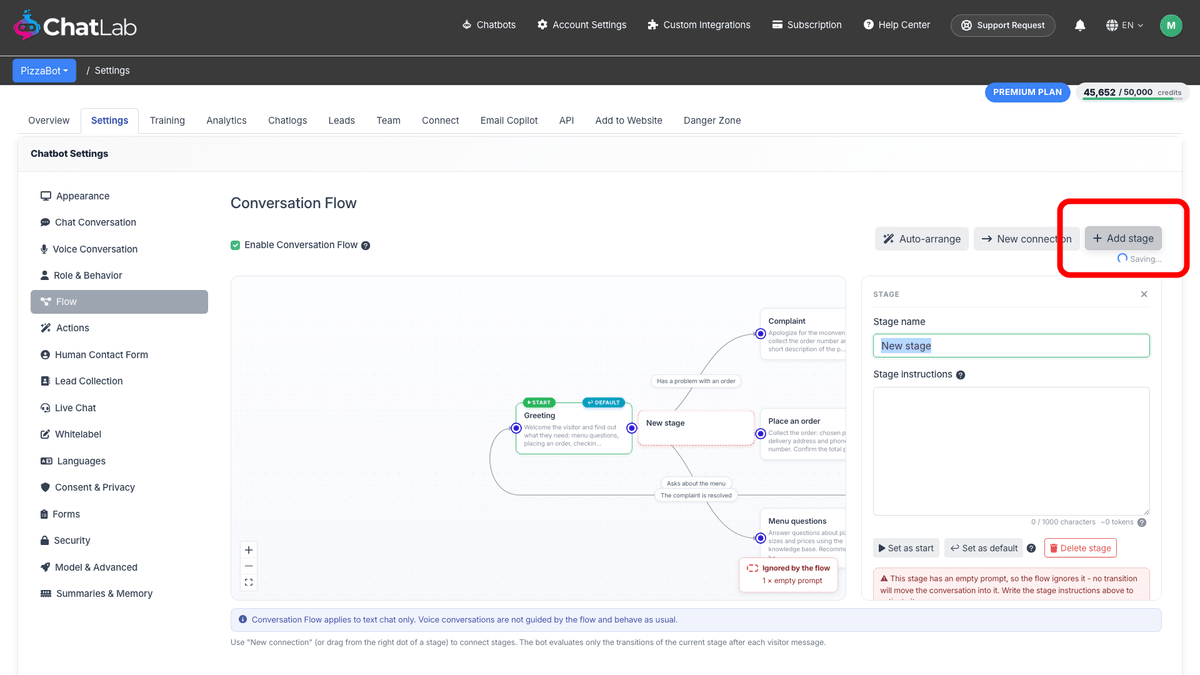Viewport: 1200px width, 675px height.
Task: Click the notification bell icon
Action: click(x=1080, y=25)
